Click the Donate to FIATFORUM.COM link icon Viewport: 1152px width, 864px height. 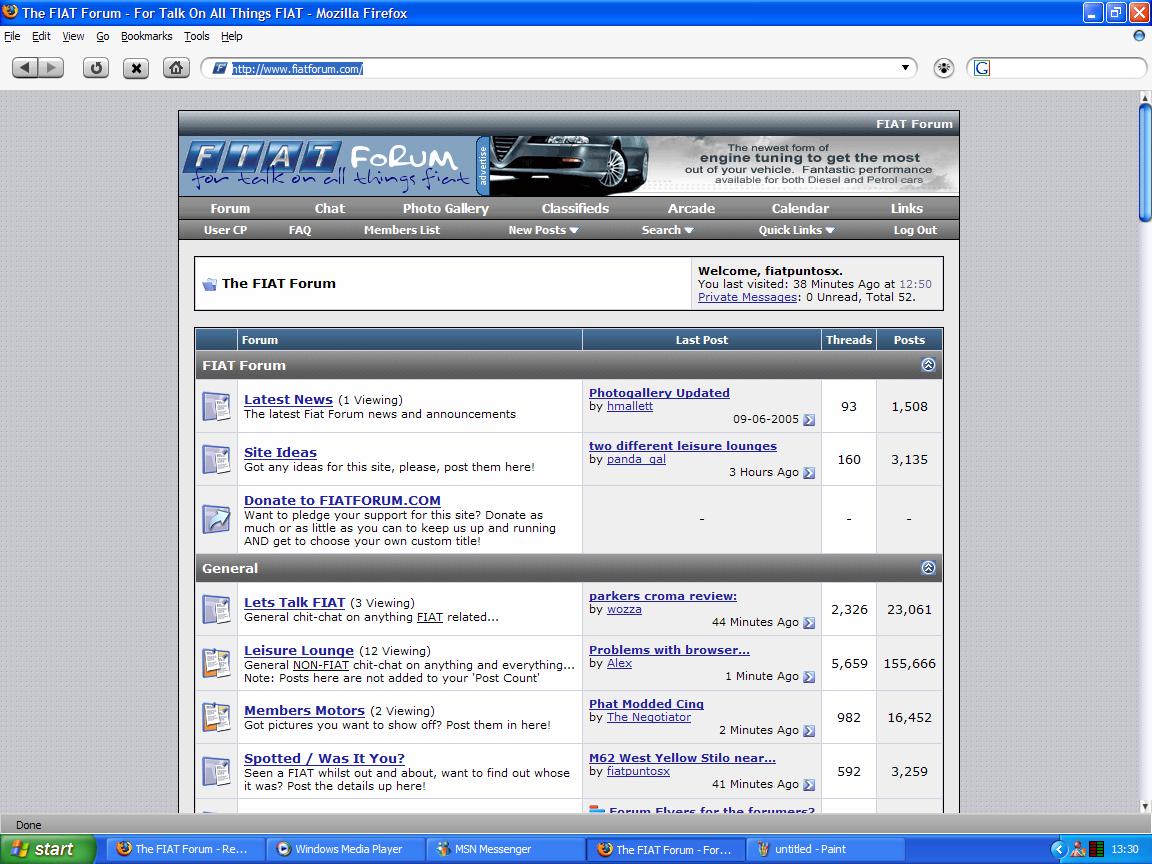click(216, 519)
